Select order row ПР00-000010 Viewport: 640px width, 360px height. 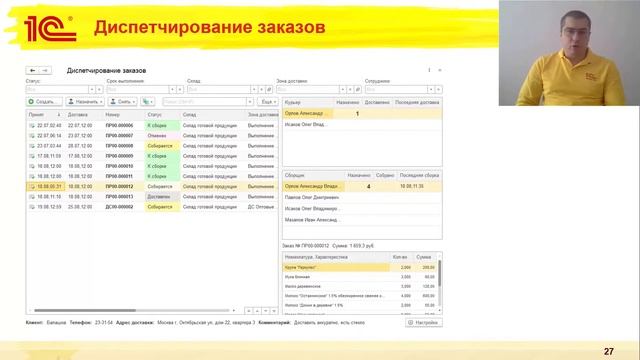[x=152, y=166]
